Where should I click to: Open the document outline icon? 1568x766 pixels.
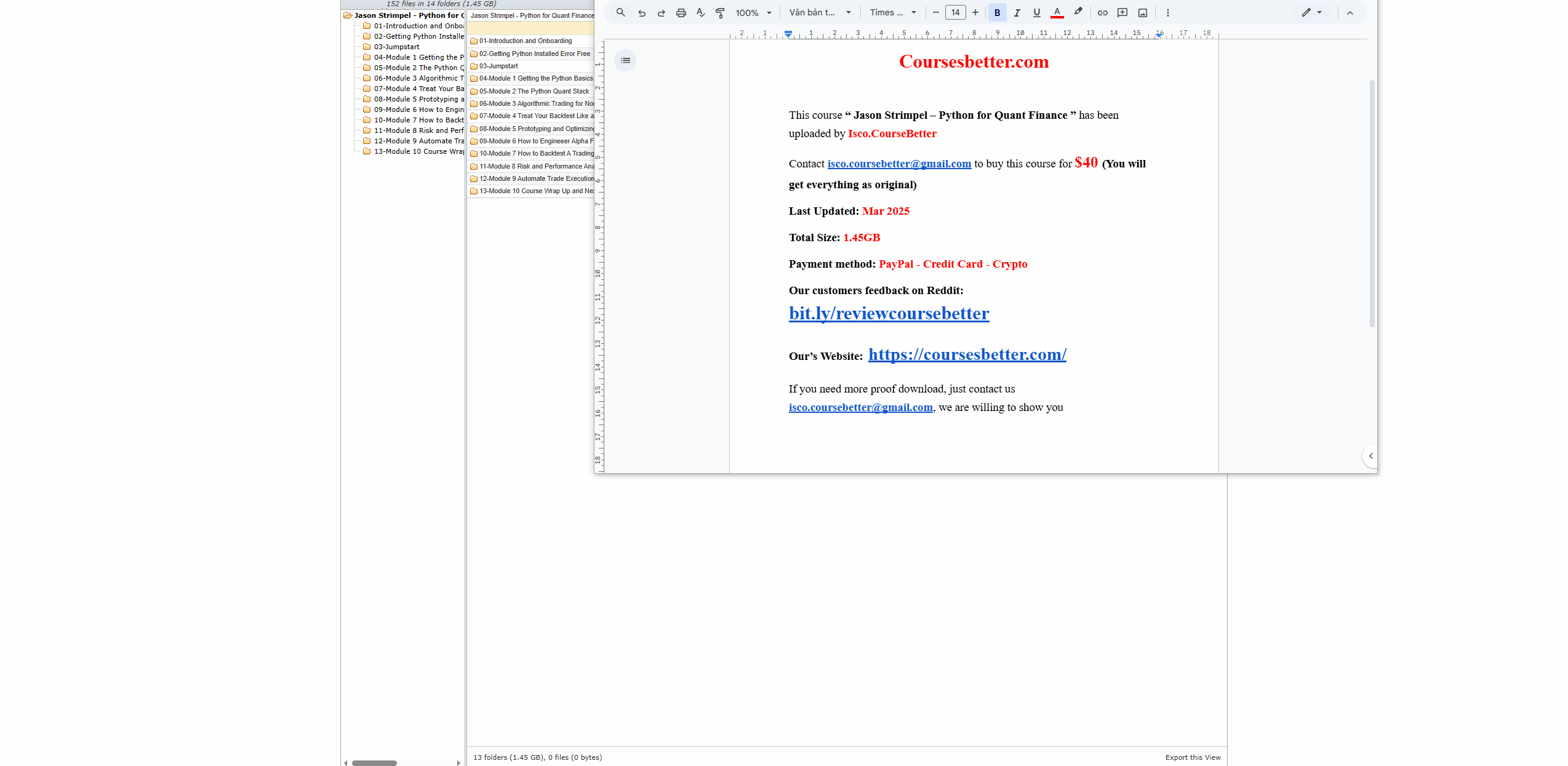pyautogui.click(x=625, y=60)
